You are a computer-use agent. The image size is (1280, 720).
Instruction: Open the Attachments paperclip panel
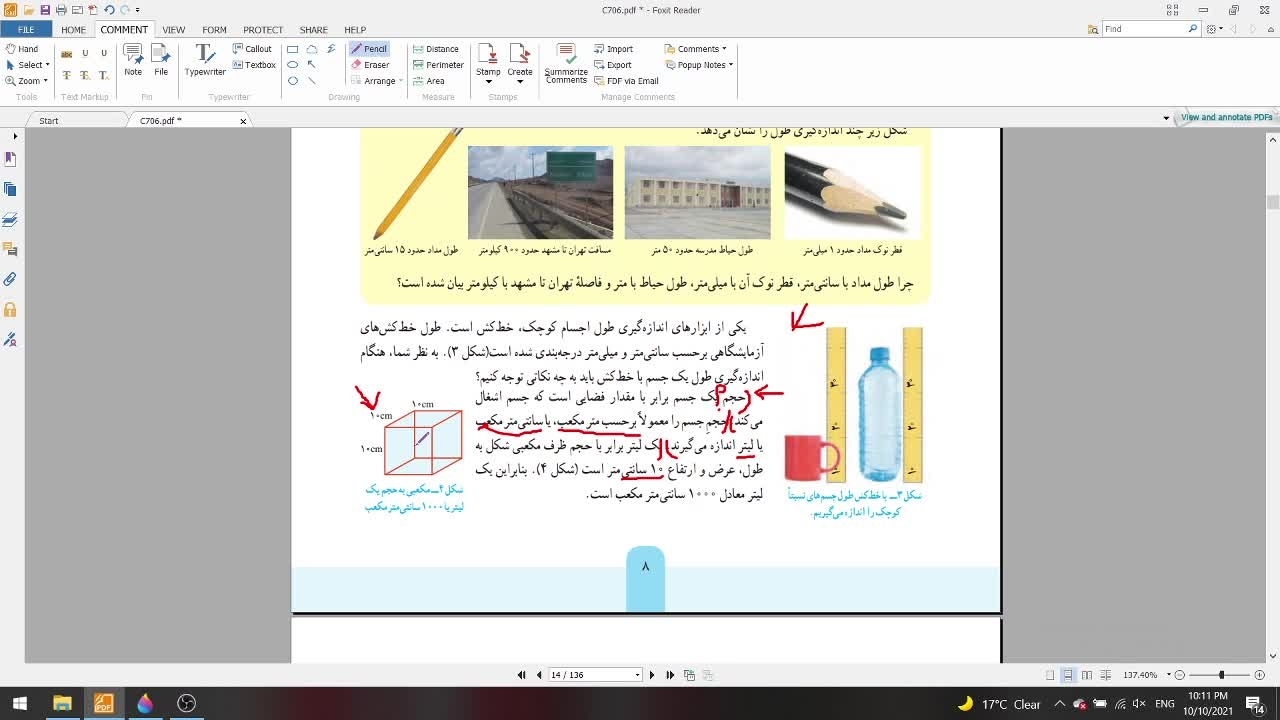pos(11,279)
